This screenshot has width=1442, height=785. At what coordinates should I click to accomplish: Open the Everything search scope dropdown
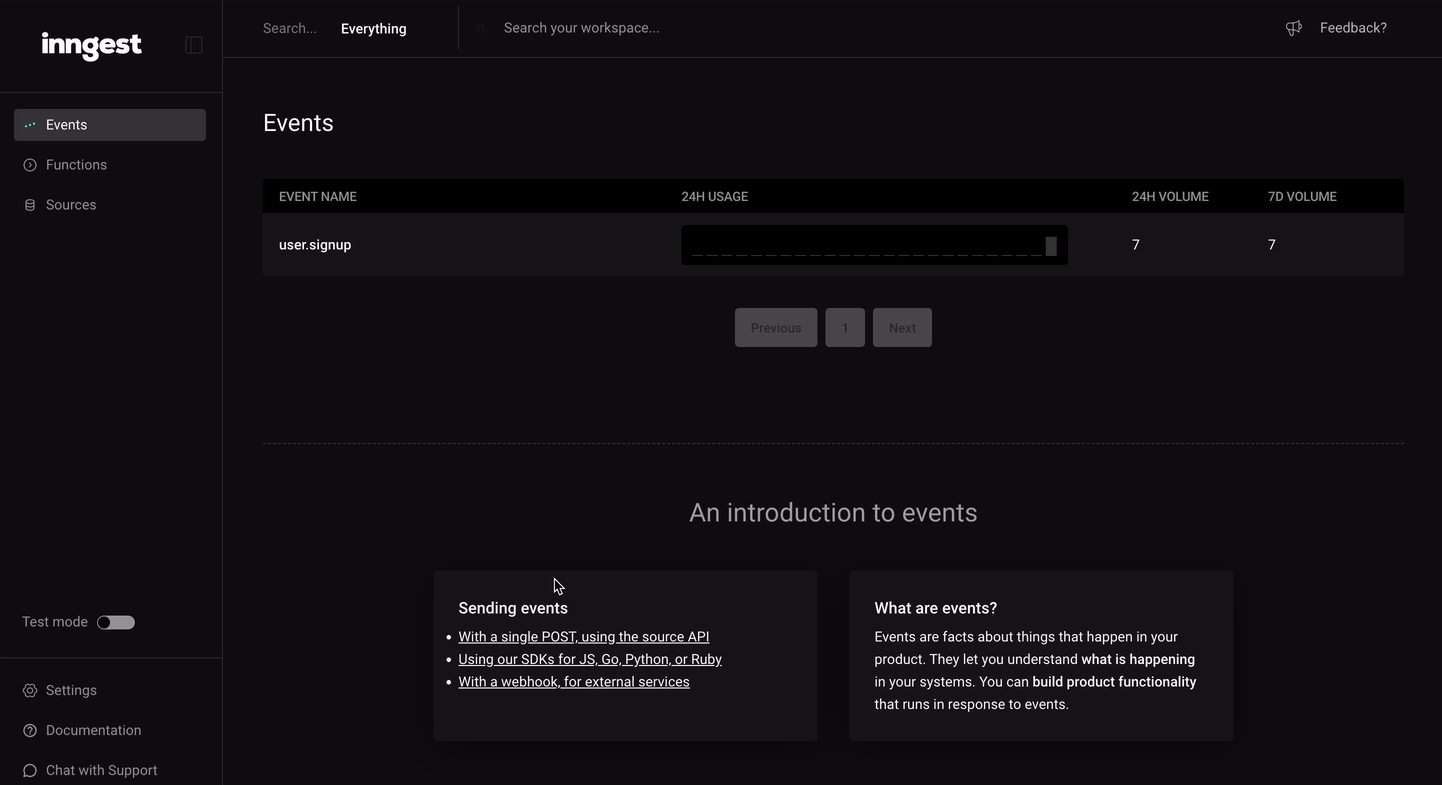[373, 28]
